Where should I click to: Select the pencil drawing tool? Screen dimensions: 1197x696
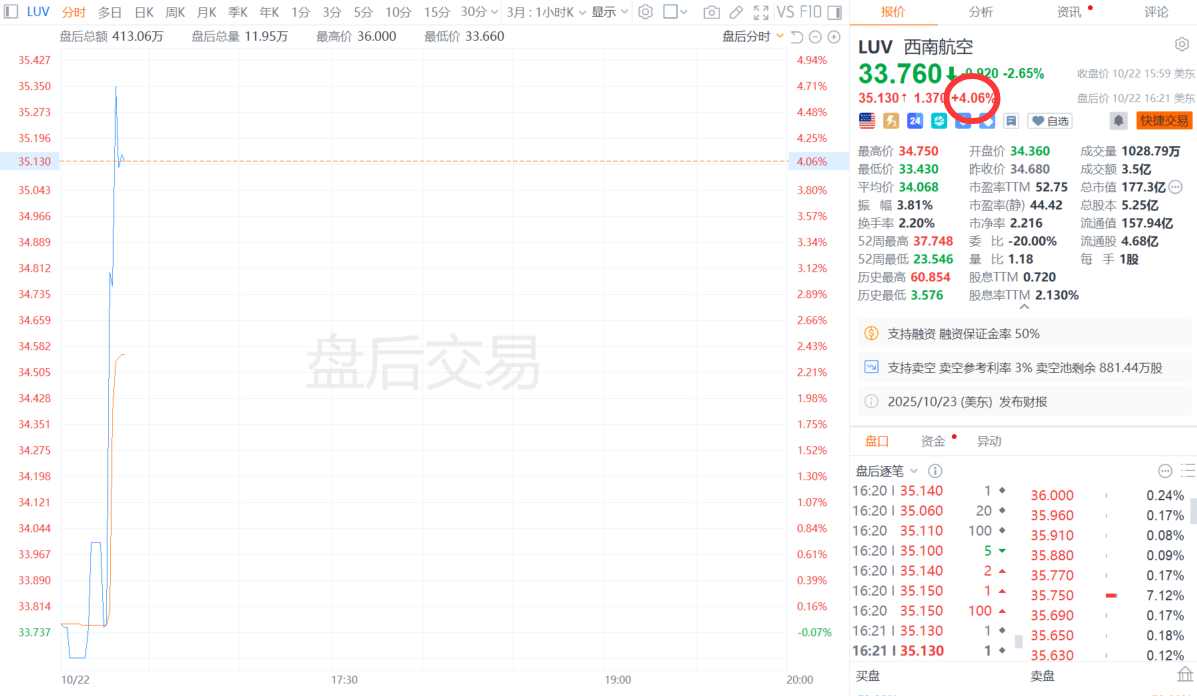(736, 12)
